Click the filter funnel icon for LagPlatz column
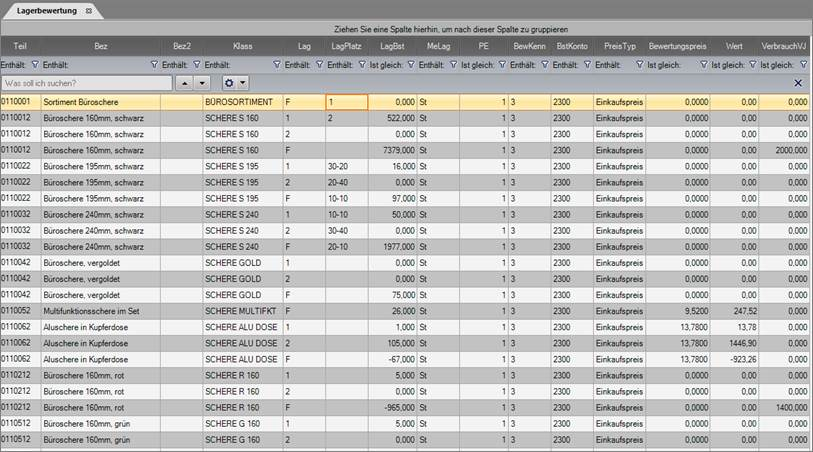 click(361, 64)
